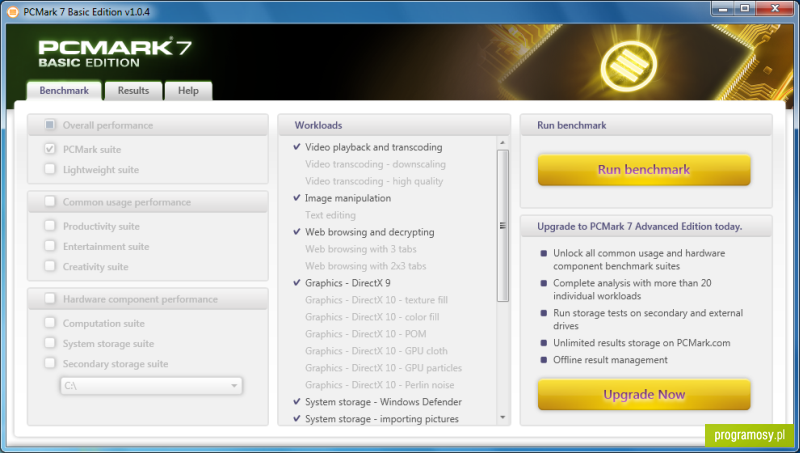
Task: Select Graphics - DirectX 9 workload
Action: tap(347, 283)
